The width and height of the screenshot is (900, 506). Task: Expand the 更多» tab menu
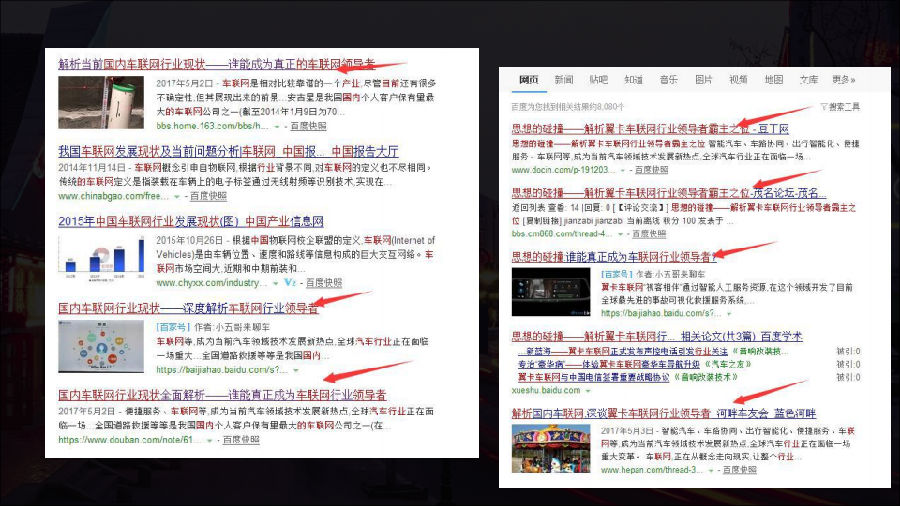coord(844,79)
